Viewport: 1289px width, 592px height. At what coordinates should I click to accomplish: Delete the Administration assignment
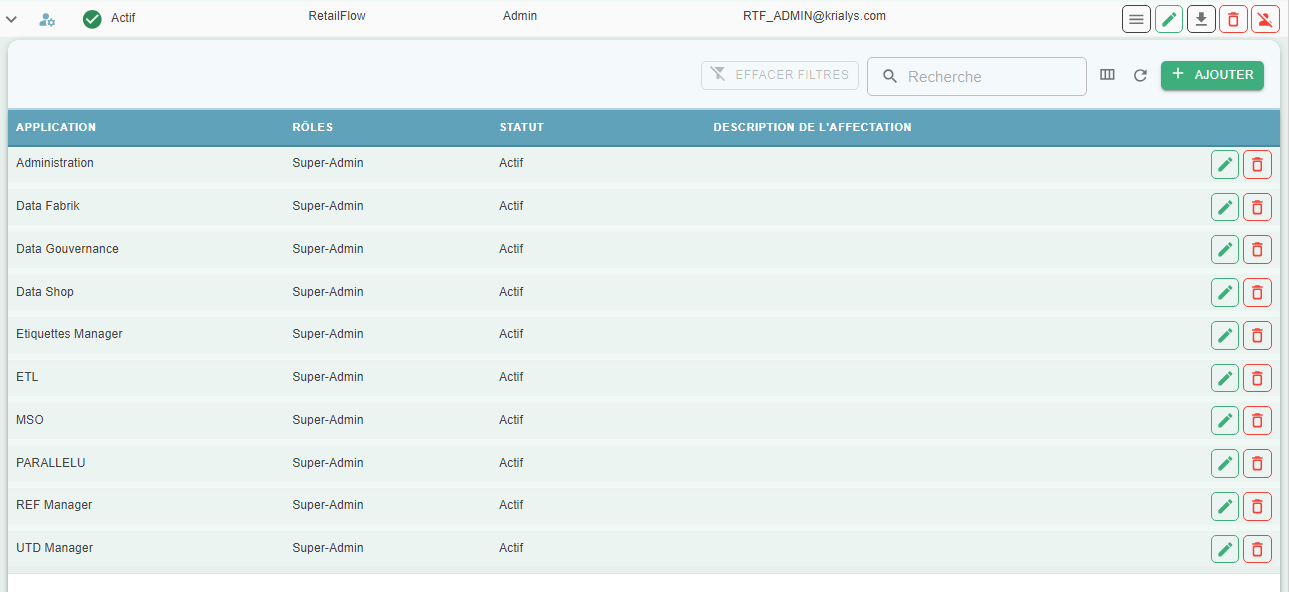pyautogui.click(x=1257, y=164)
